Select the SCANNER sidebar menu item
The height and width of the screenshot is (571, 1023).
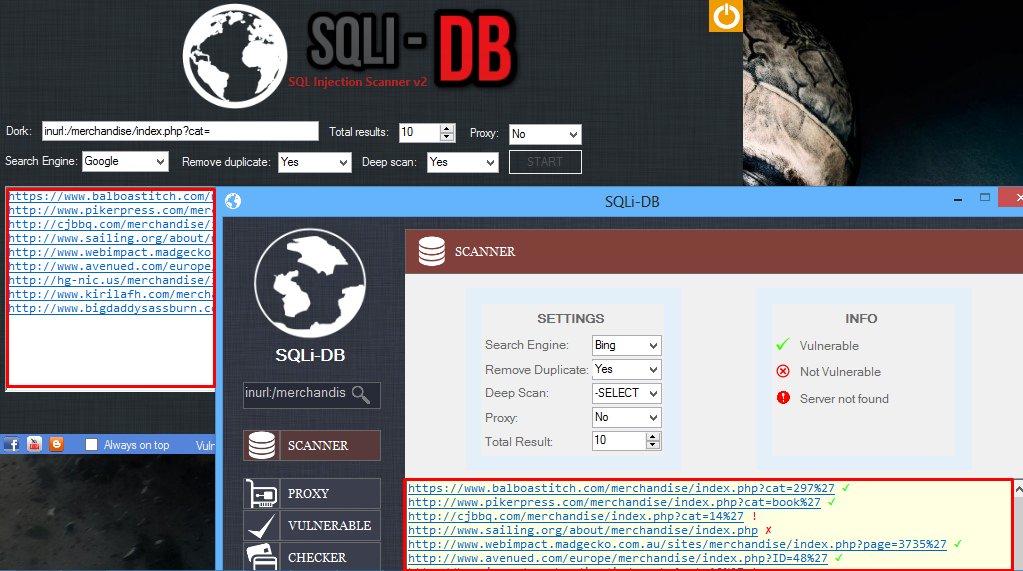tap(312, 446)
